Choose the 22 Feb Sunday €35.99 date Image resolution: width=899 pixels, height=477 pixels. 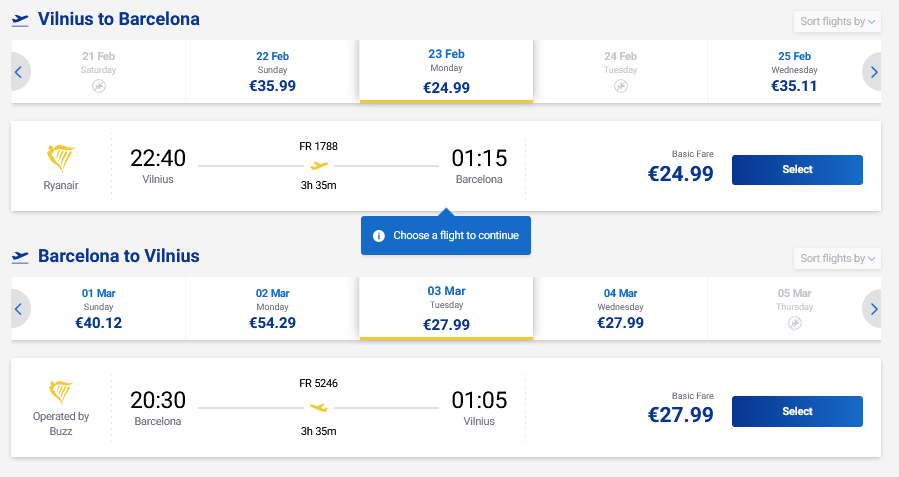click(272, 71)
